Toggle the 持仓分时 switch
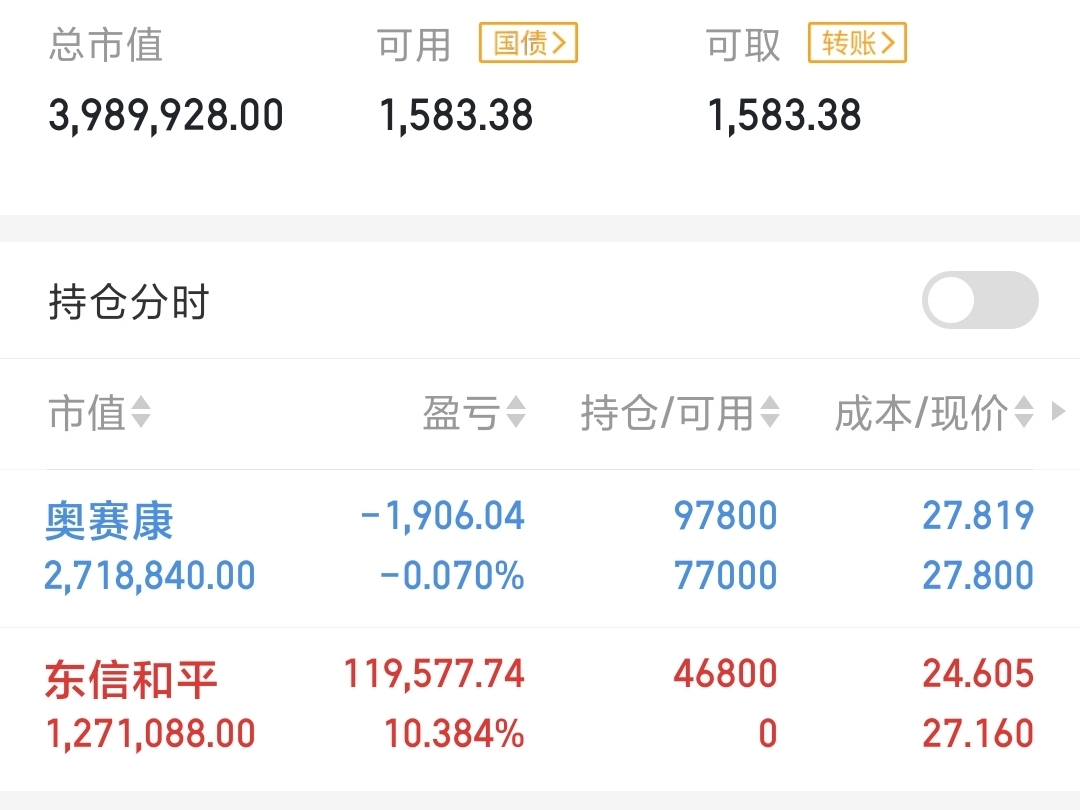 click(980, 300)
